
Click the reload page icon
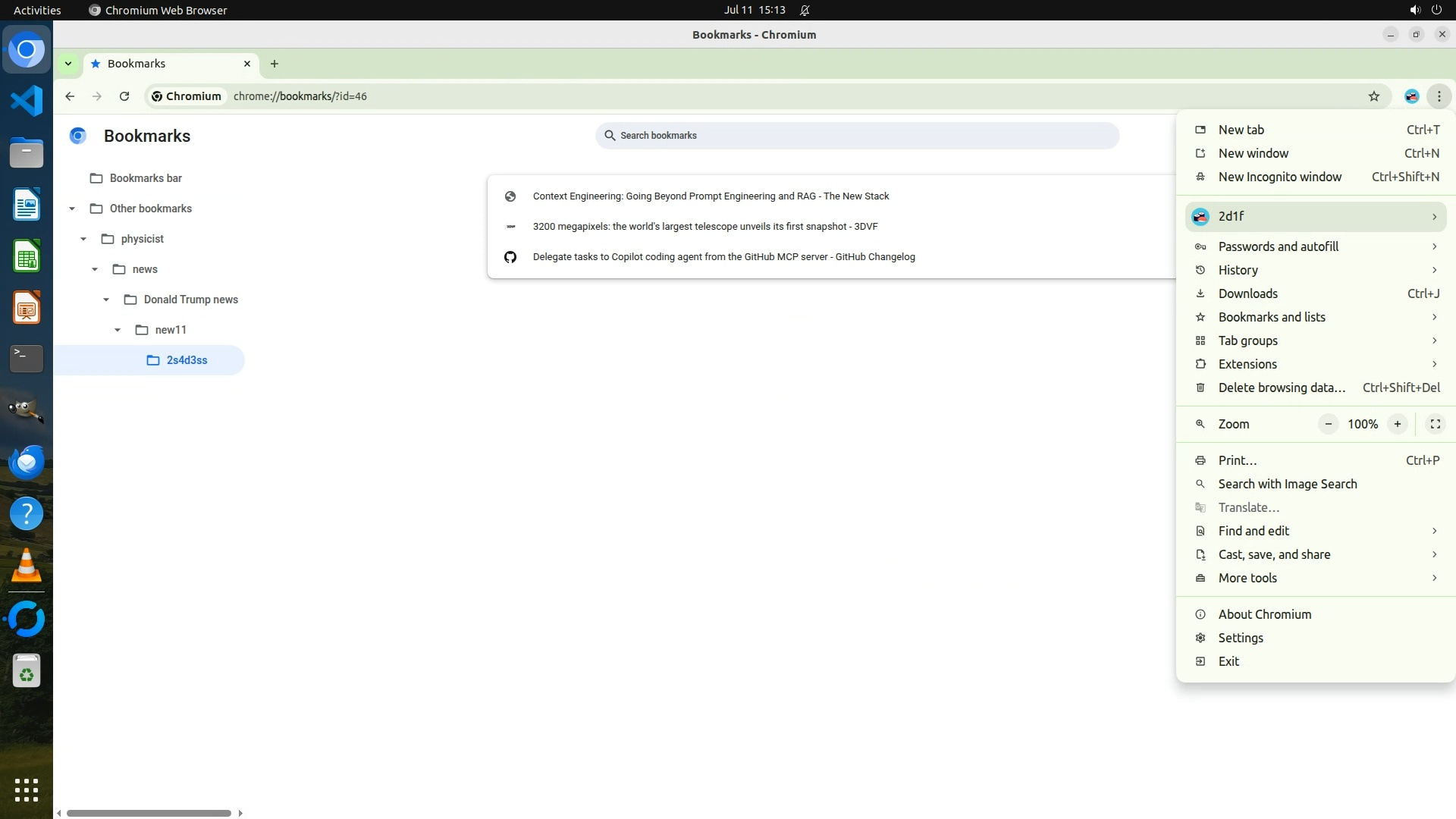pos(124,96)
